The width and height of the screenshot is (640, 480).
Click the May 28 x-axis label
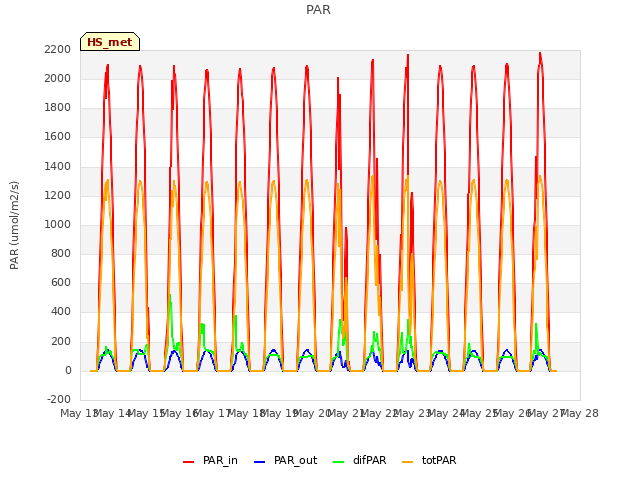580,413
